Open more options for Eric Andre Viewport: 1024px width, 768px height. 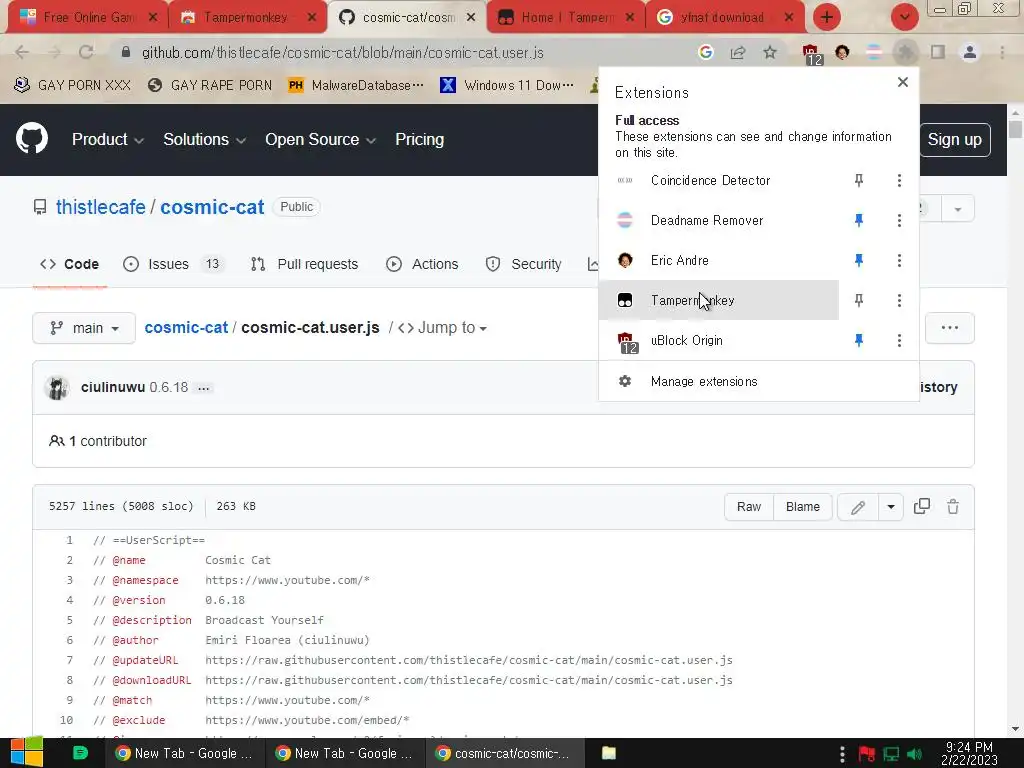click(x=899, y=261)
